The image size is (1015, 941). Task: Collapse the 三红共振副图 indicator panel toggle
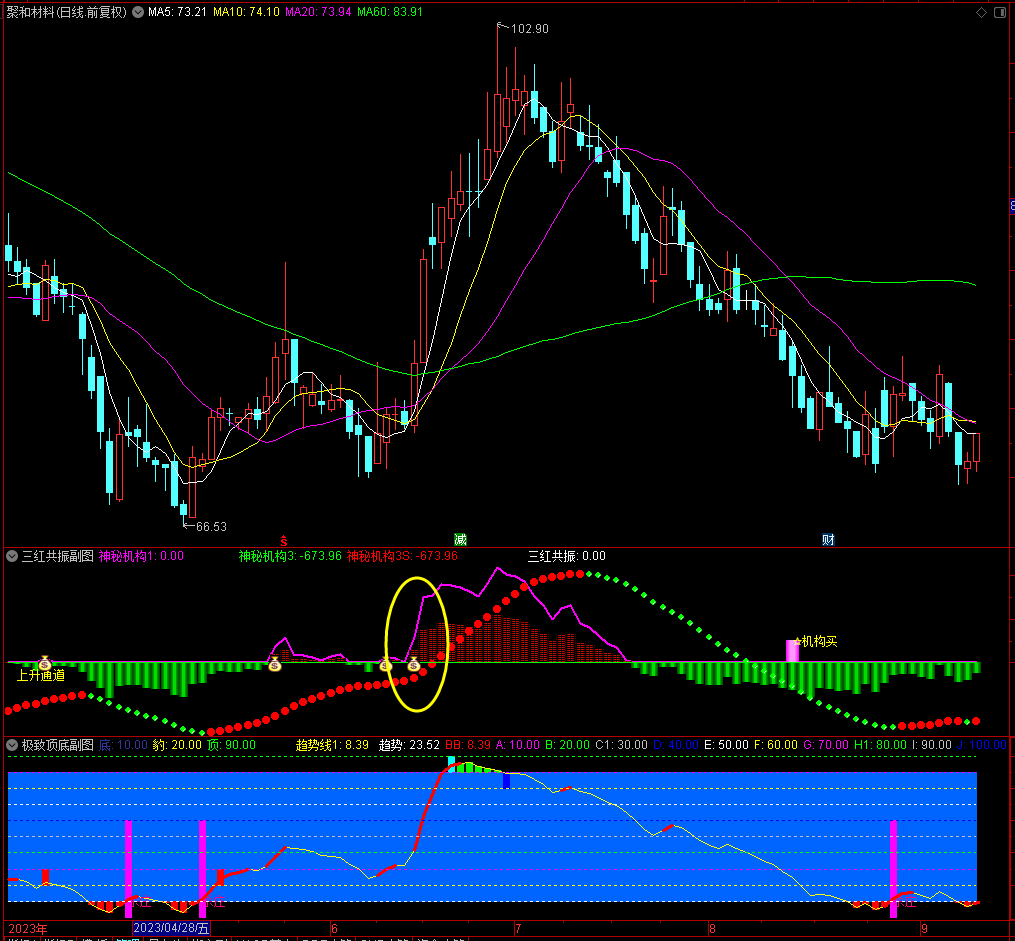[12, 556]
